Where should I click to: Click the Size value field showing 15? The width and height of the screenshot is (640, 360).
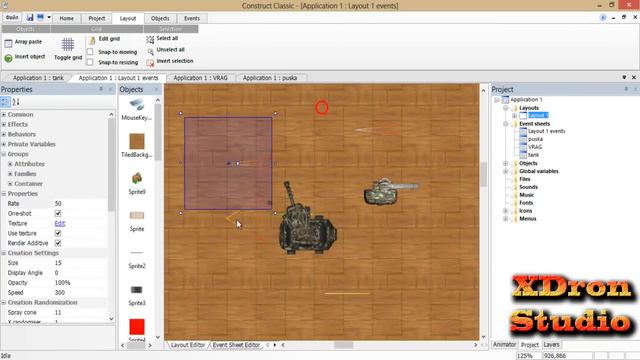point(80,263)
